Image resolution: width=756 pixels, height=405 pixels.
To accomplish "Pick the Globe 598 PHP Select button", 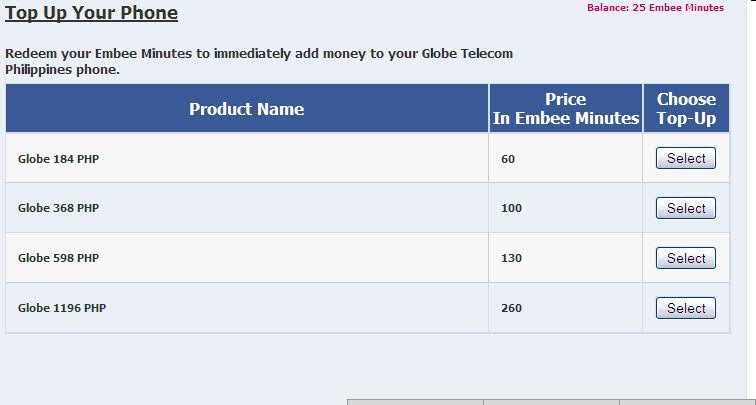I will coord(686,258).
